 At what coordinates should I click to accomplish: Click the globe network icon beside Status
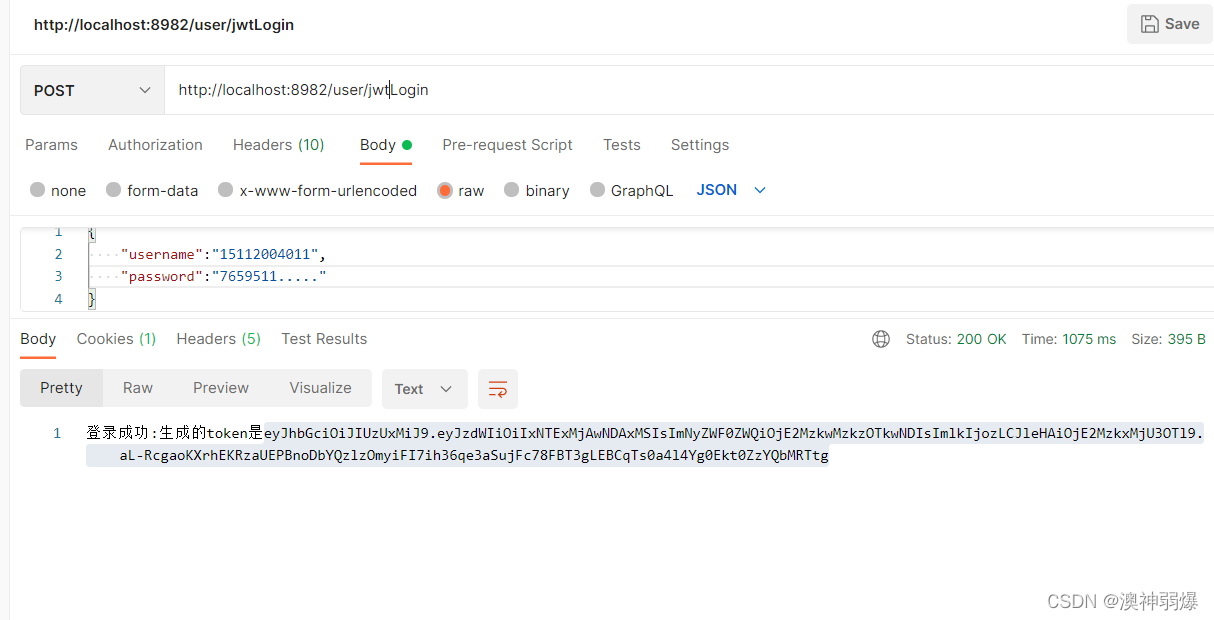881,339
